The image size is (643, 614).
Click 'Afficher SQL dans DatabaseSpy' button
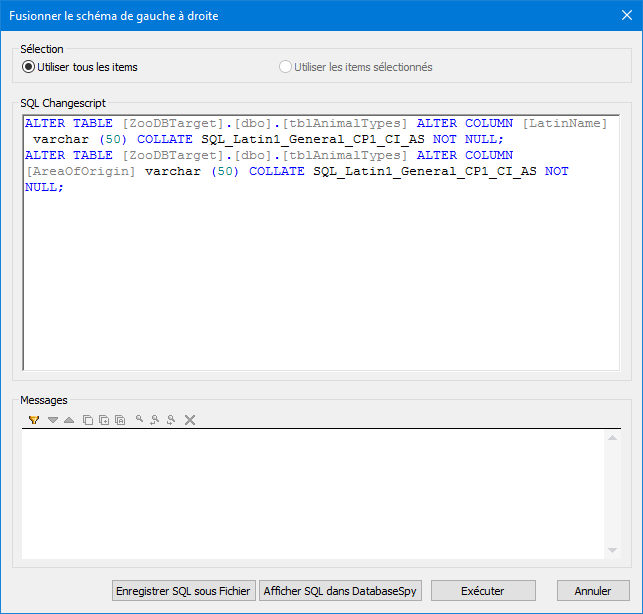341,591
